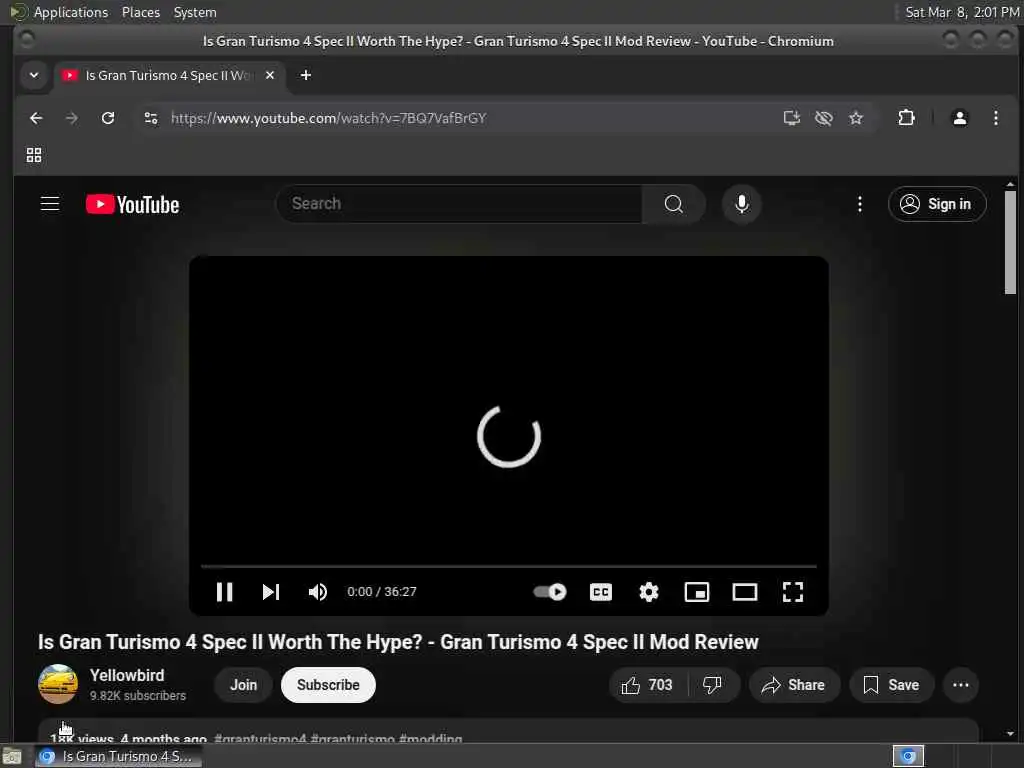Bookmark this page with star icon
This screenshot has height=768, width=1024.
pos(856,118)
